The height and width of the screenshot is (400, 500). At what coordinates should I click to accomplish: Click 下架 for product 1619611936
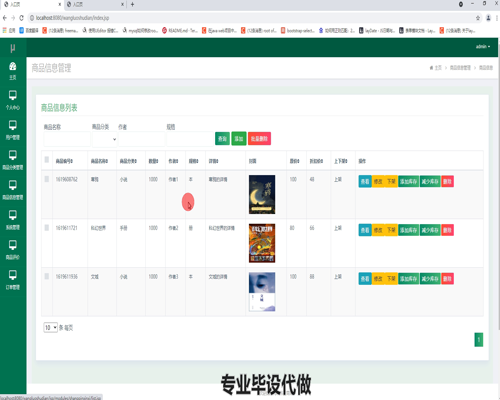391,279
